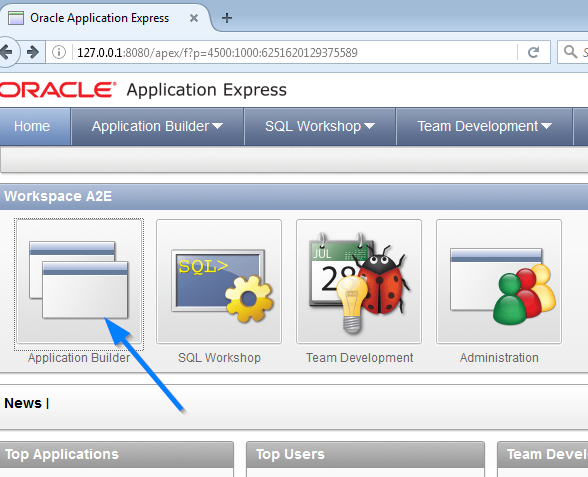
Task: Click the Workspace A2E heading
Action: point(58,196)
